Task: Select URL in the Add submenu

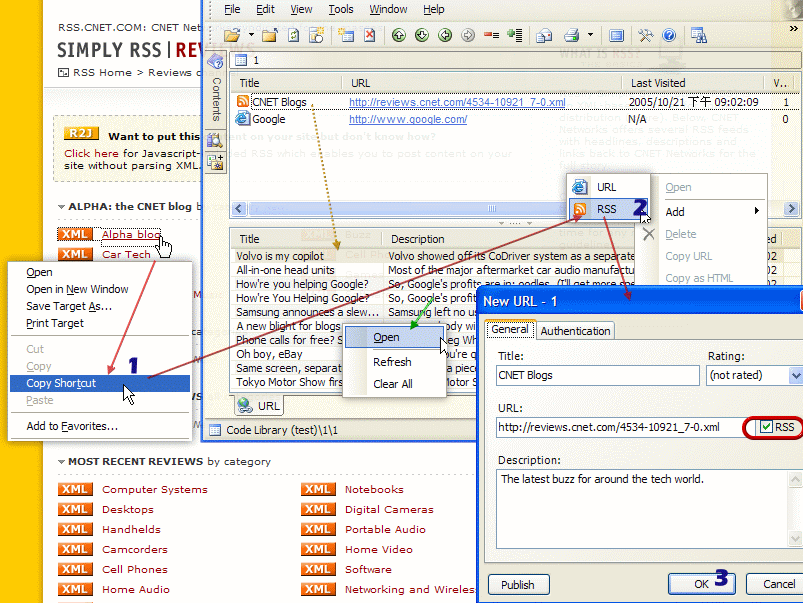Action: tap(608, 187)
